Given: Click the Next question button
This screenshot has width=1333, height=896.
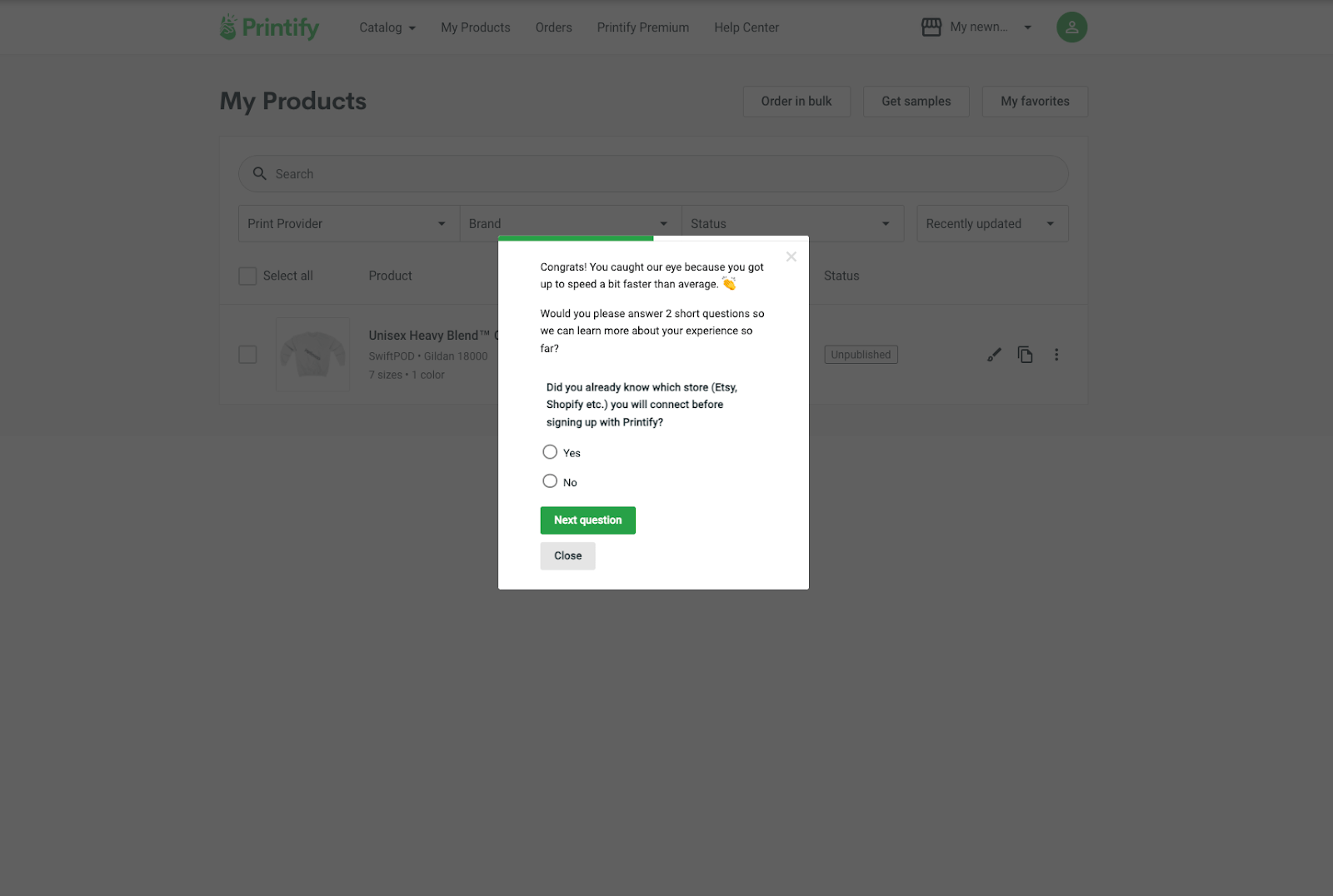Looking at the screenshot, I should click(x=588, y=520).
